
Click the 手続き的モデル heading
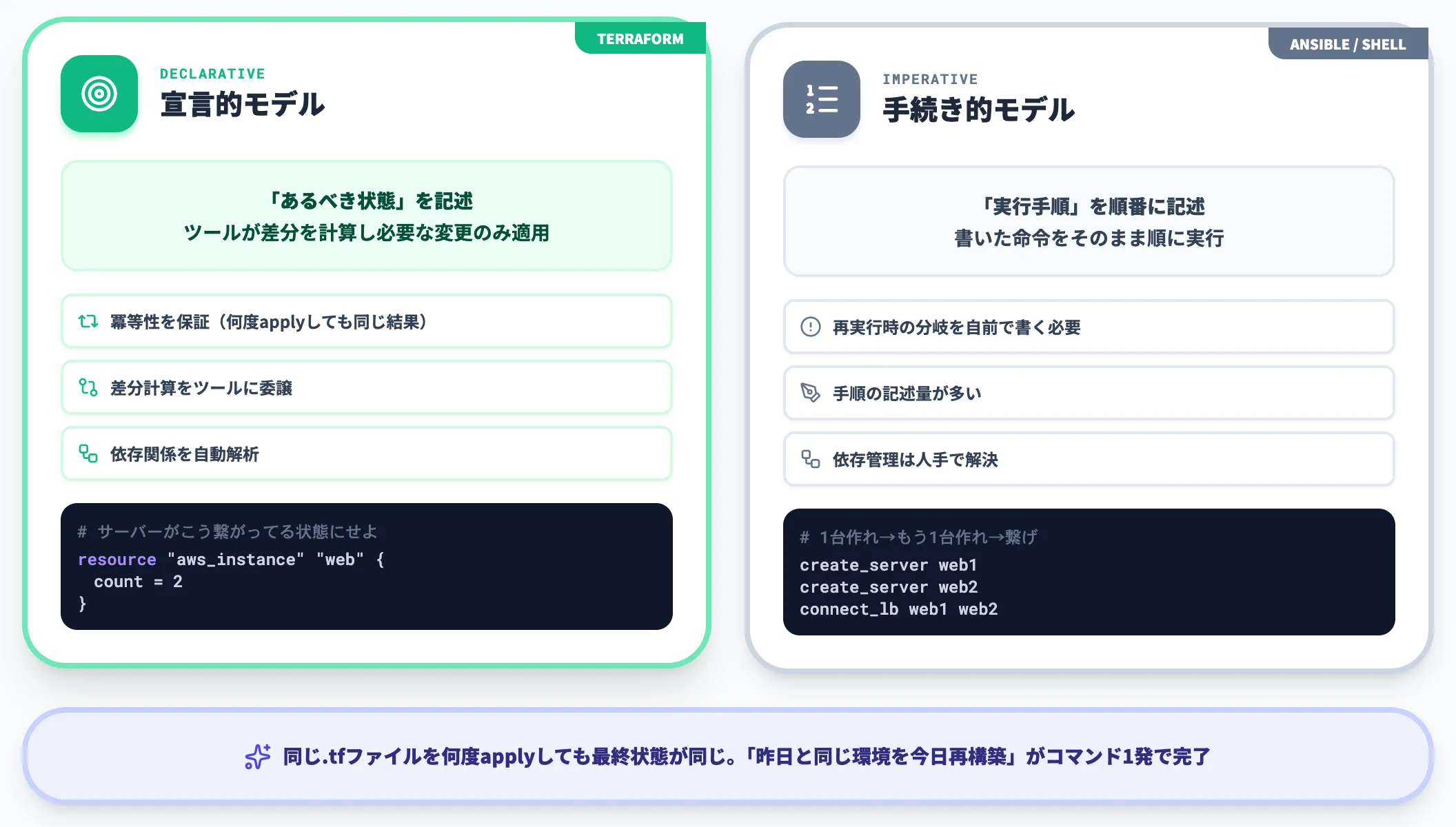pyautogui.click(x=979, y=110)
